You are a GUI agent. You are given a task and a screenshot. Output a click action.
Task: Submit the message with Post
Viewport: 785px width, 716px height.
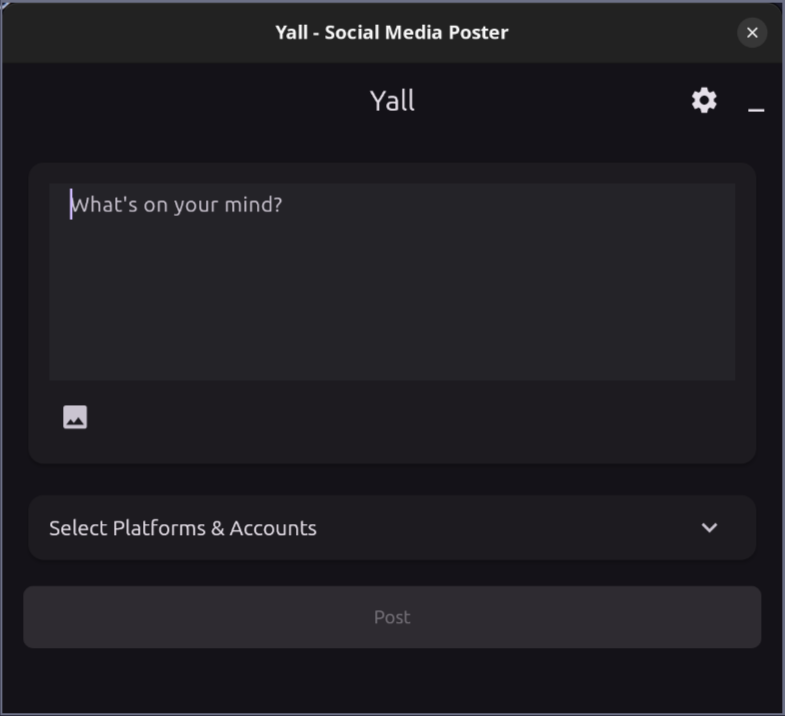click(392, 617)
